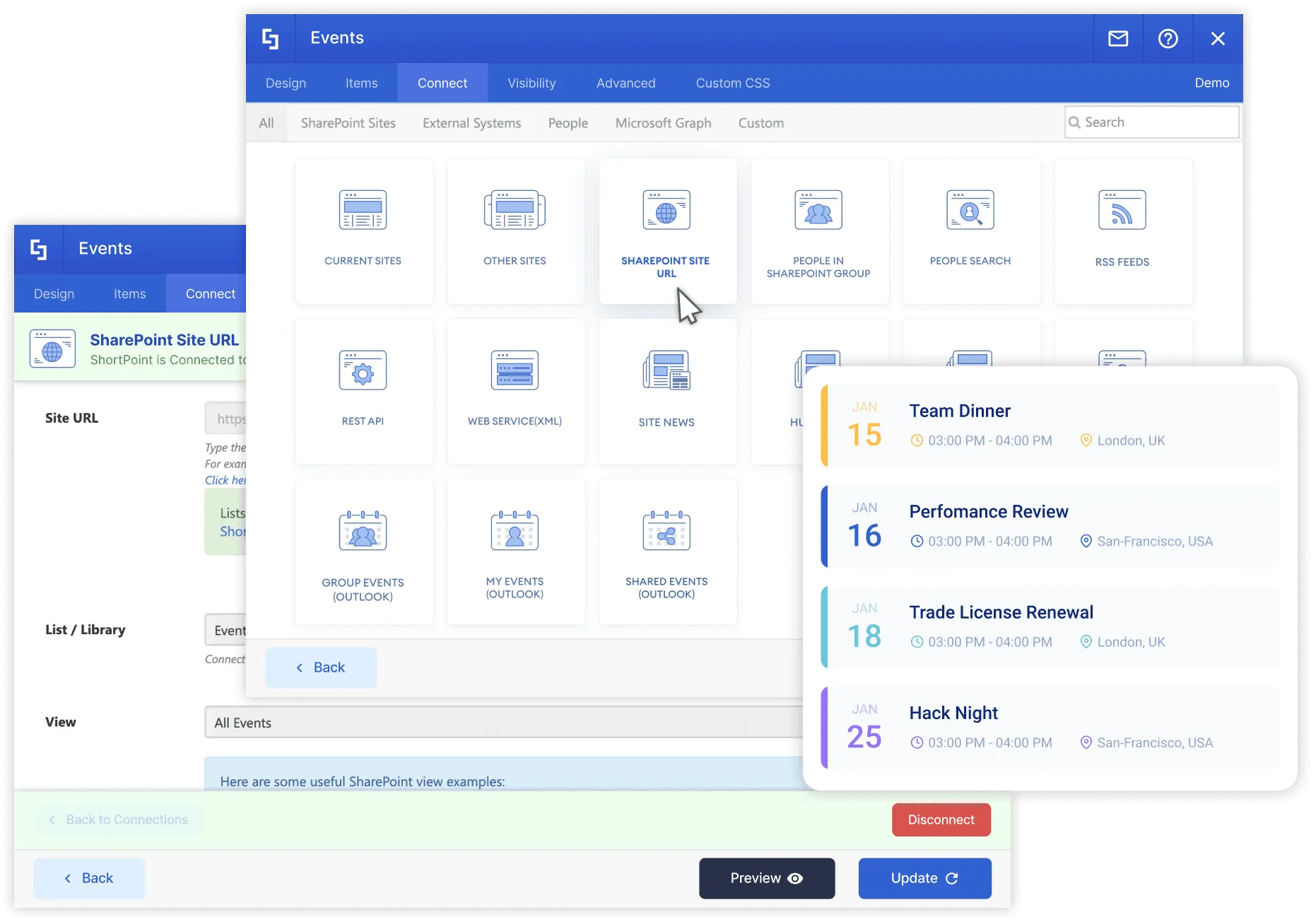Open the List / Library field

pos(225,630)
